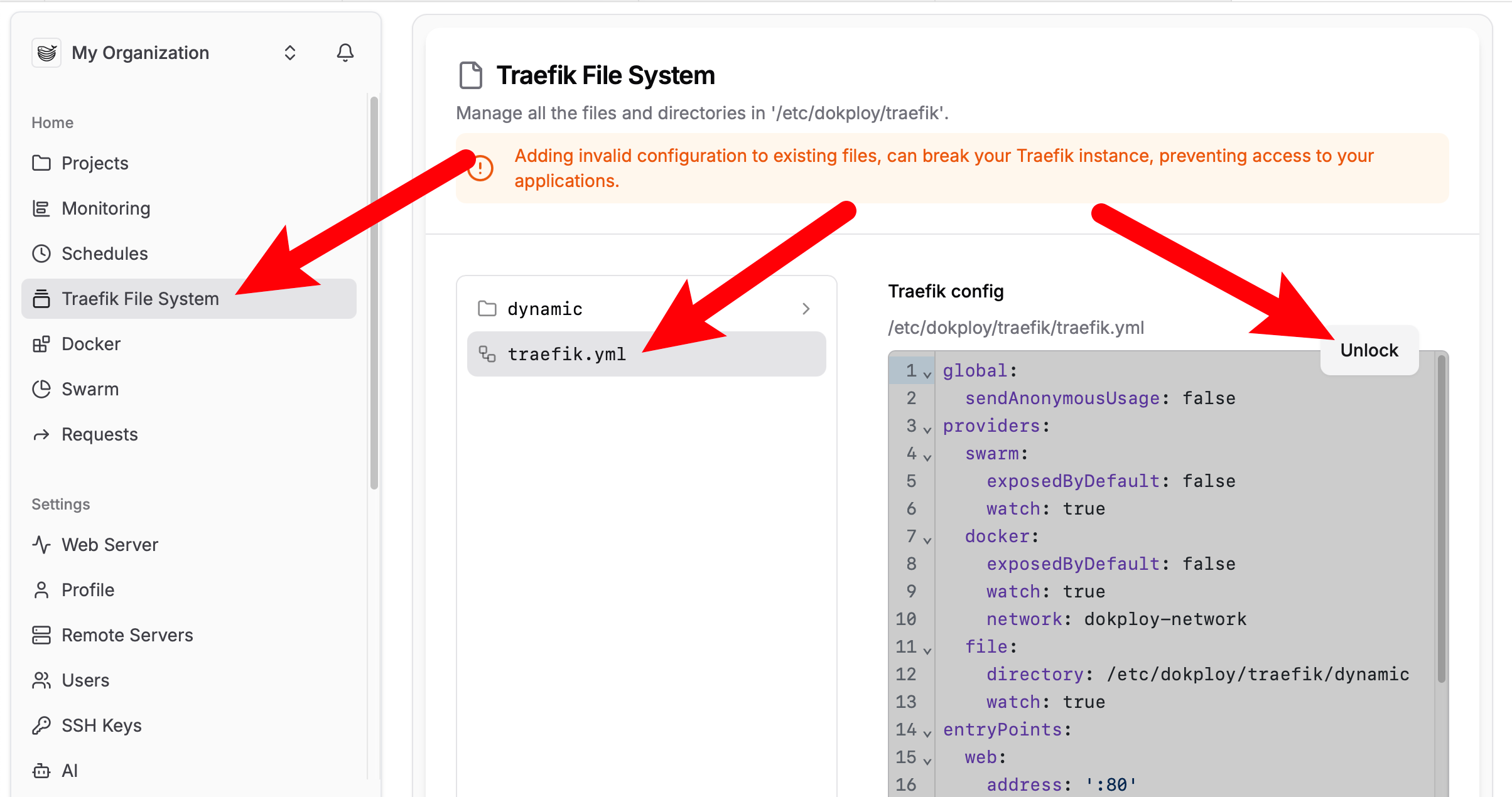Select the traefik.yml file
The height and width of the screenshot is (797, 1512).
pyautogui.click(x=566, y=355)
